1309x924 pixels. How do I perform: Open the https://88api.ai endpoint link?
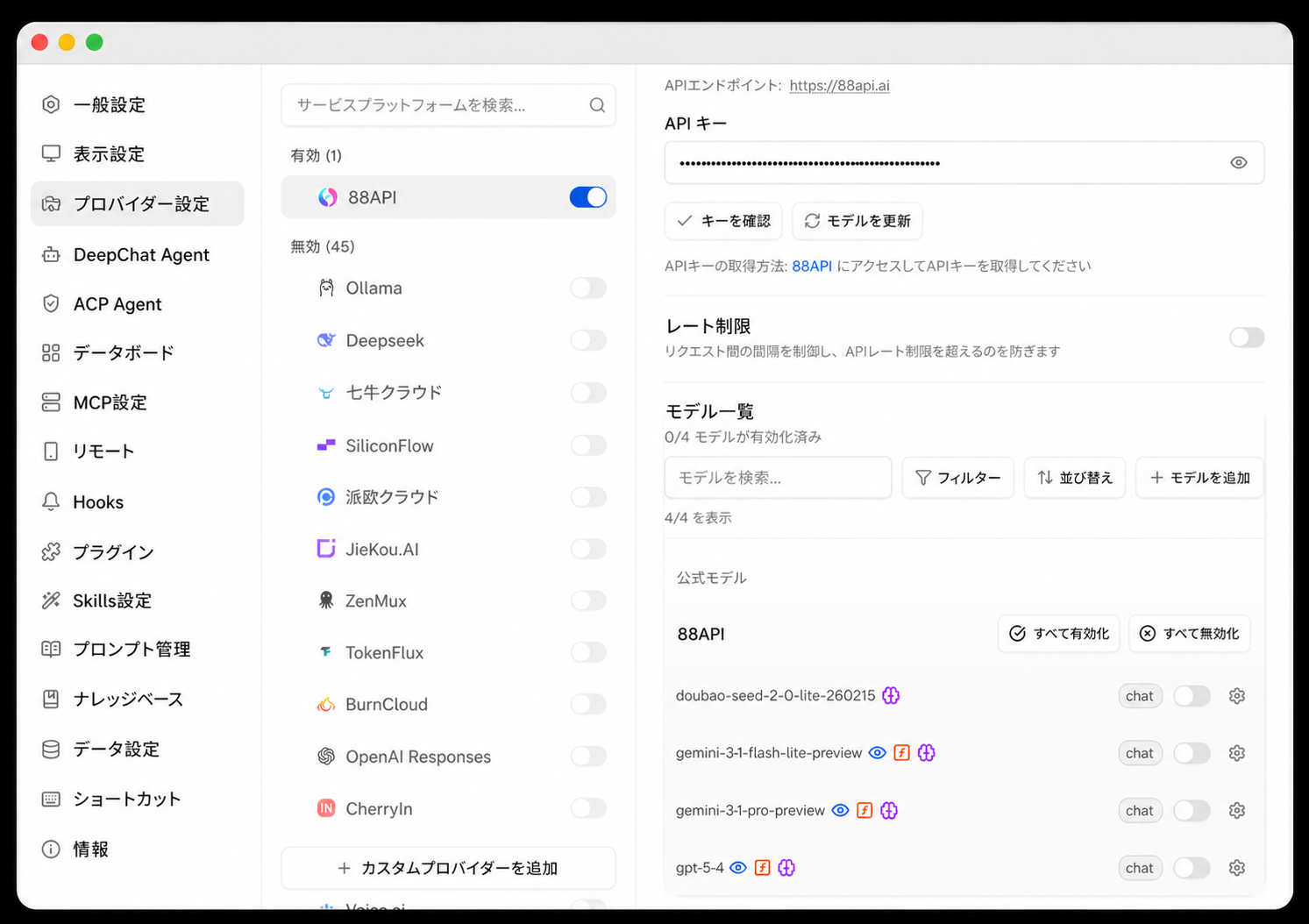click(x=839, y=85)
